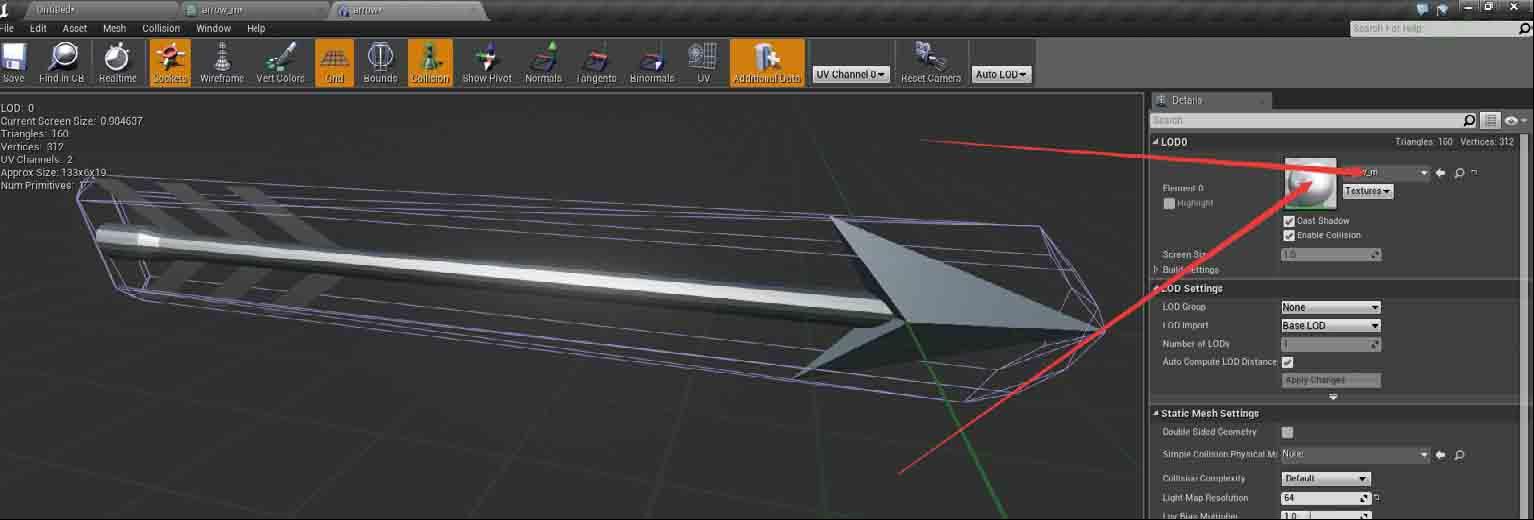1534x520 pixels.
Task: Uncheck the Enable Collision checkbox
Action: click(1289, 236)
